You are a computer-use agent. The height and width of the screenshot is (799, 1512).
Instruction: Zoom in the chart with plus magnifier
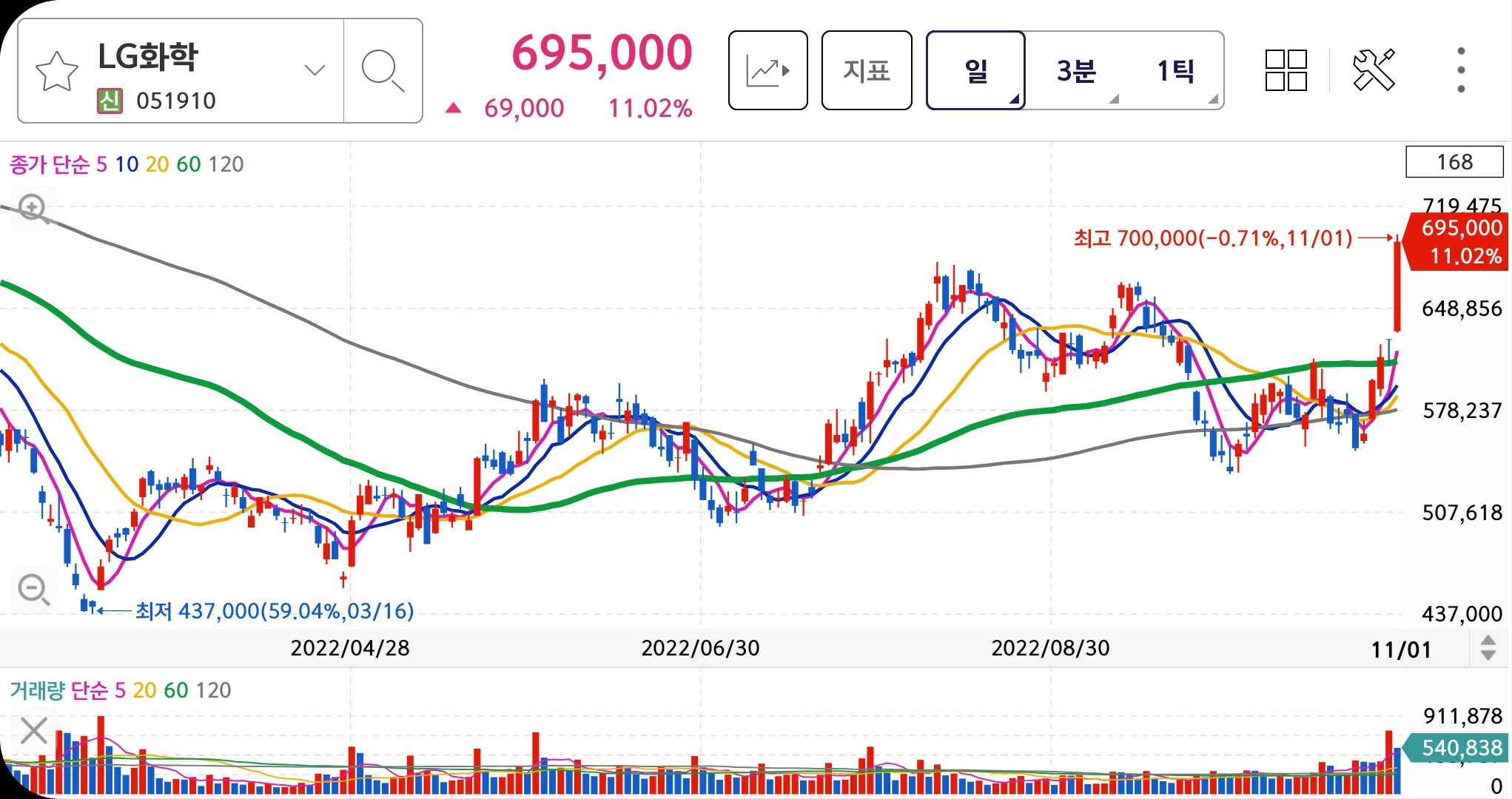click(33, 209)
